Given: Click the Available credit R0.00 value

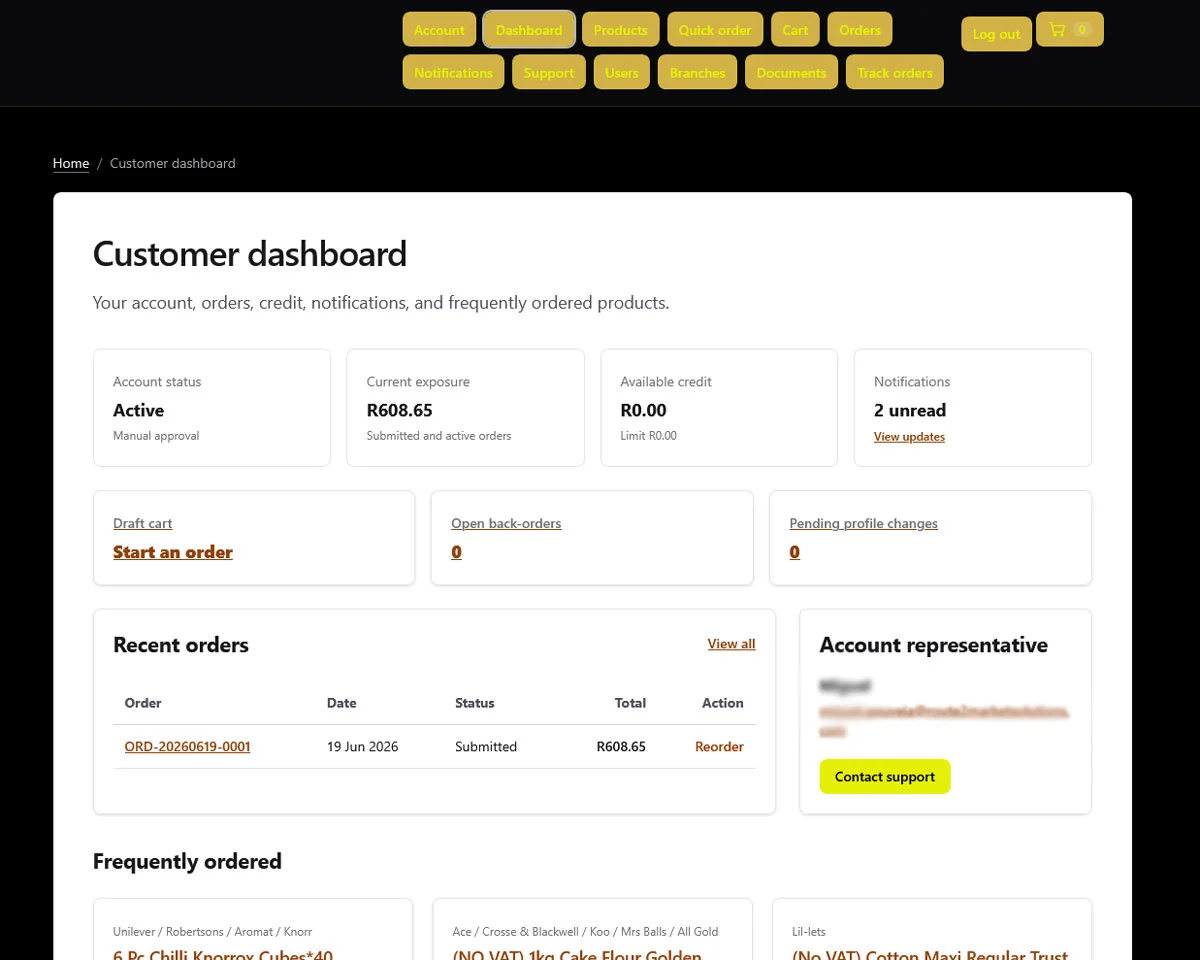Looking at the screenshot, I should pyautogui.click(x=643, y=410).
